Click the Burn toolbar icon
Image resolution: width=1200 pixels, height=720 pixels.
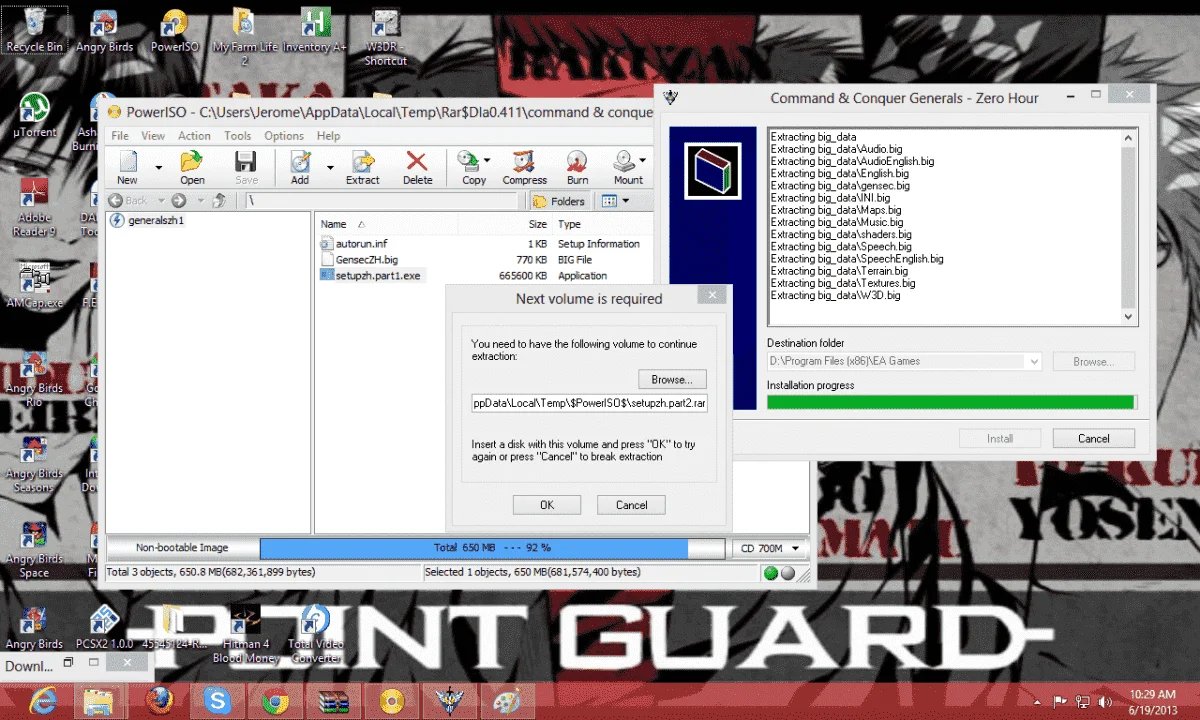pyautogui.click(x=577, y=167)
